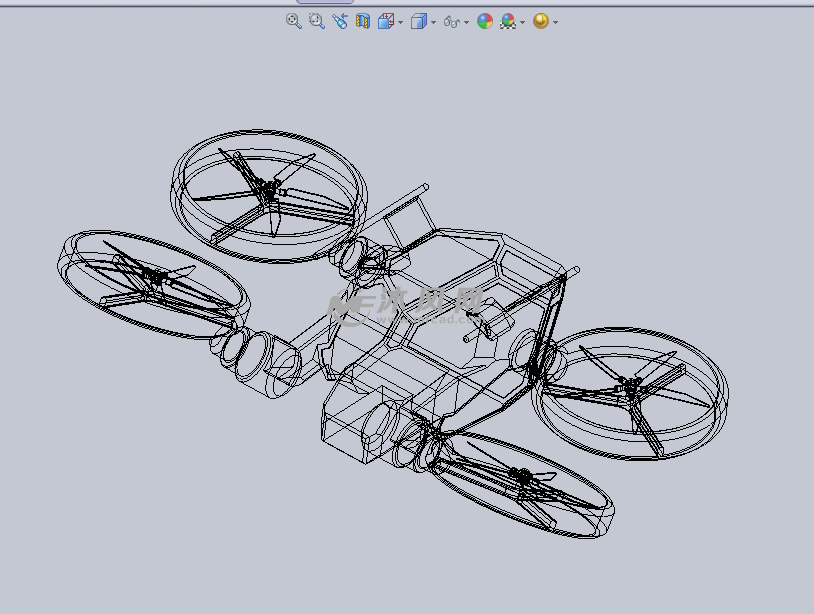Screen dimensions: 814x614
Task: Return to the Previous View
Action: tap(340, 21)
